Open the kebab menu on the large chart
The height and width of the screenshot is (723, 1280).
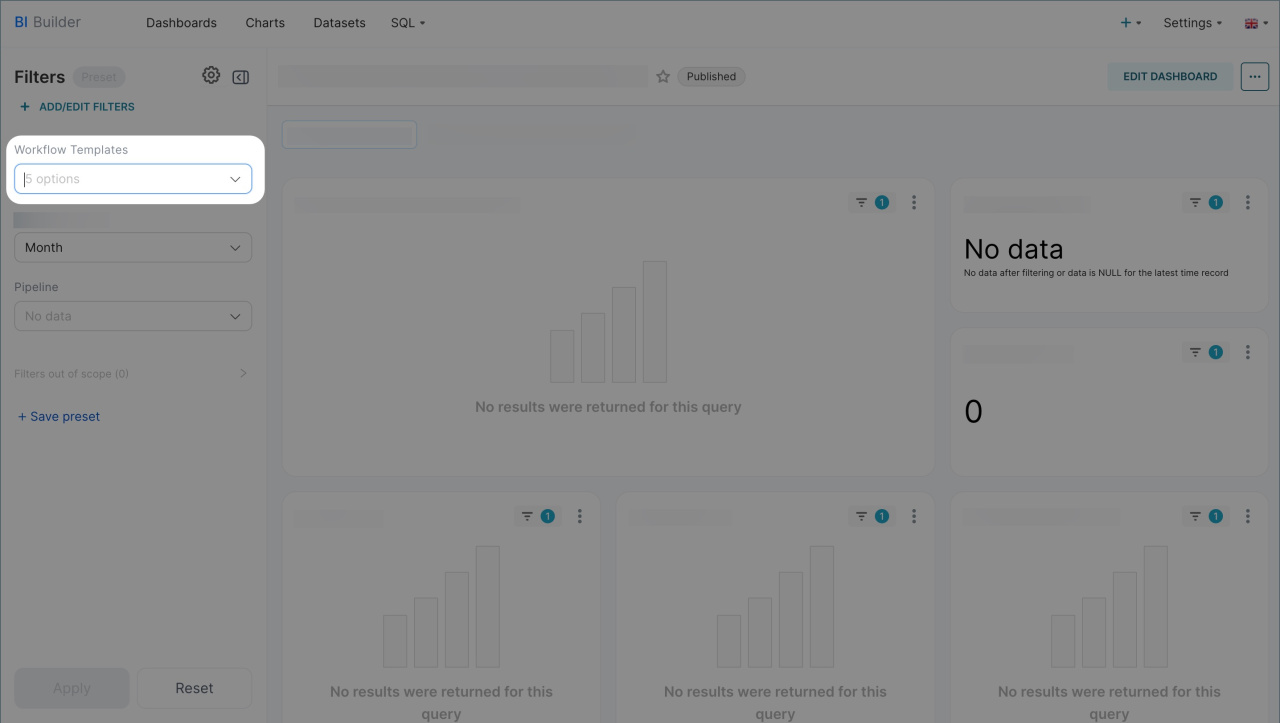click(914, 203)
